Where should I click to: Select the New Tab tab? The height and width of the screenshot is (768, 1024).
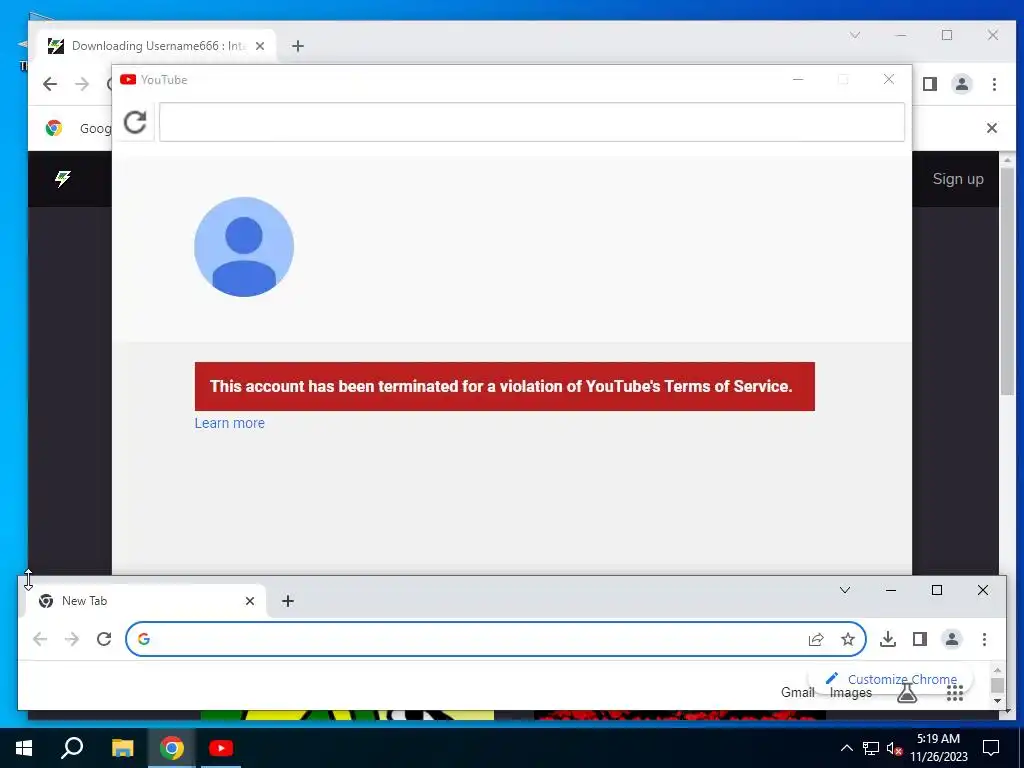tap(146, 601)
